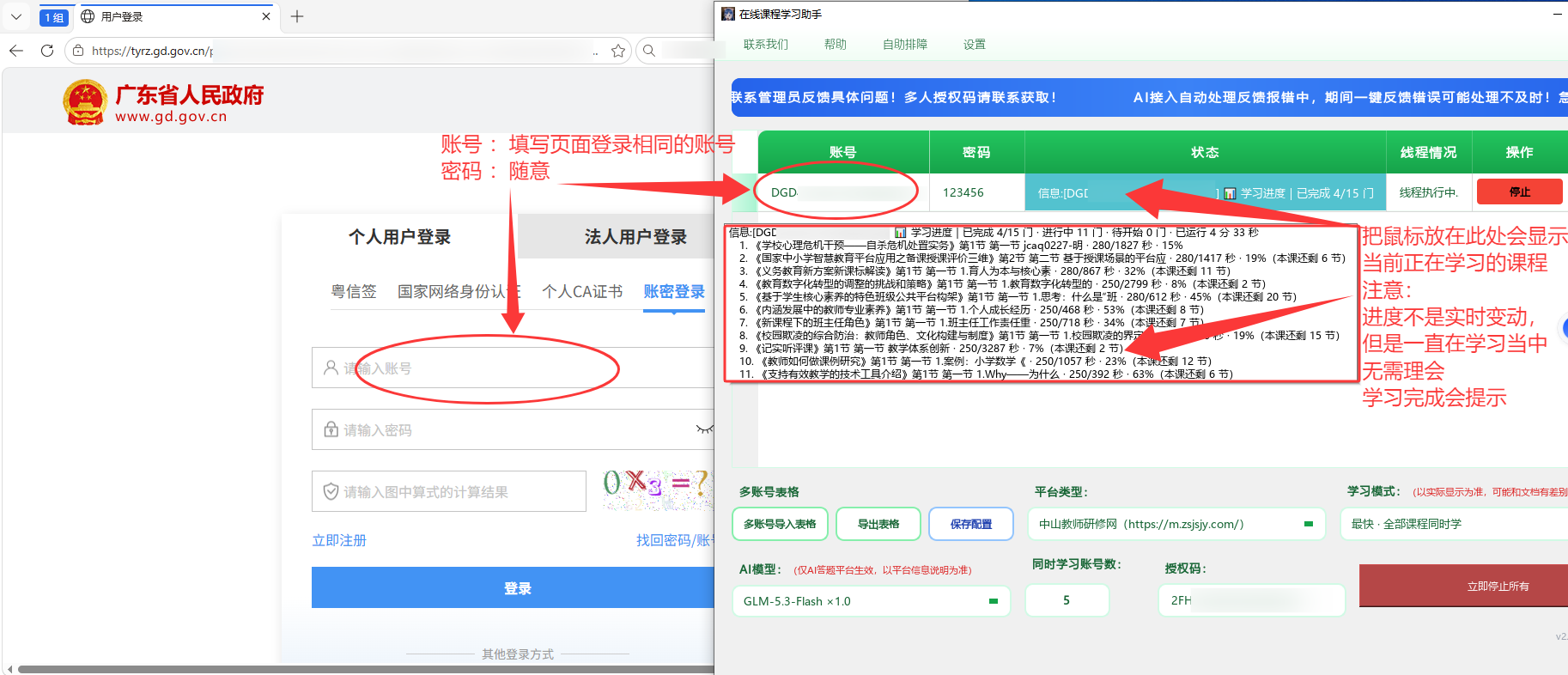Screen dimensions: 1568x675
Task: Click the blue 登录 button
Action: tap(514, 587)
